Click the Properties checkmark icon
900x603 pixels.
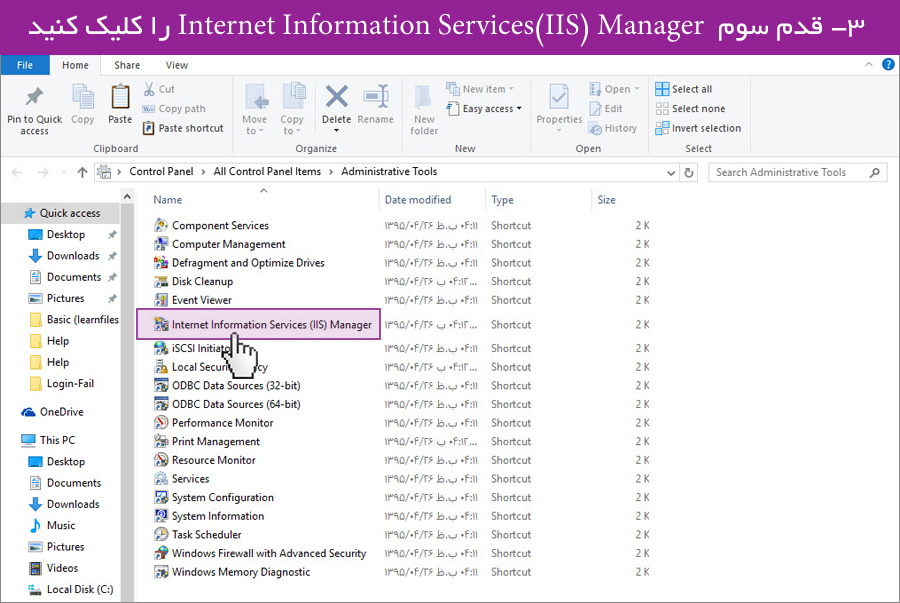(x=558, y=96)
